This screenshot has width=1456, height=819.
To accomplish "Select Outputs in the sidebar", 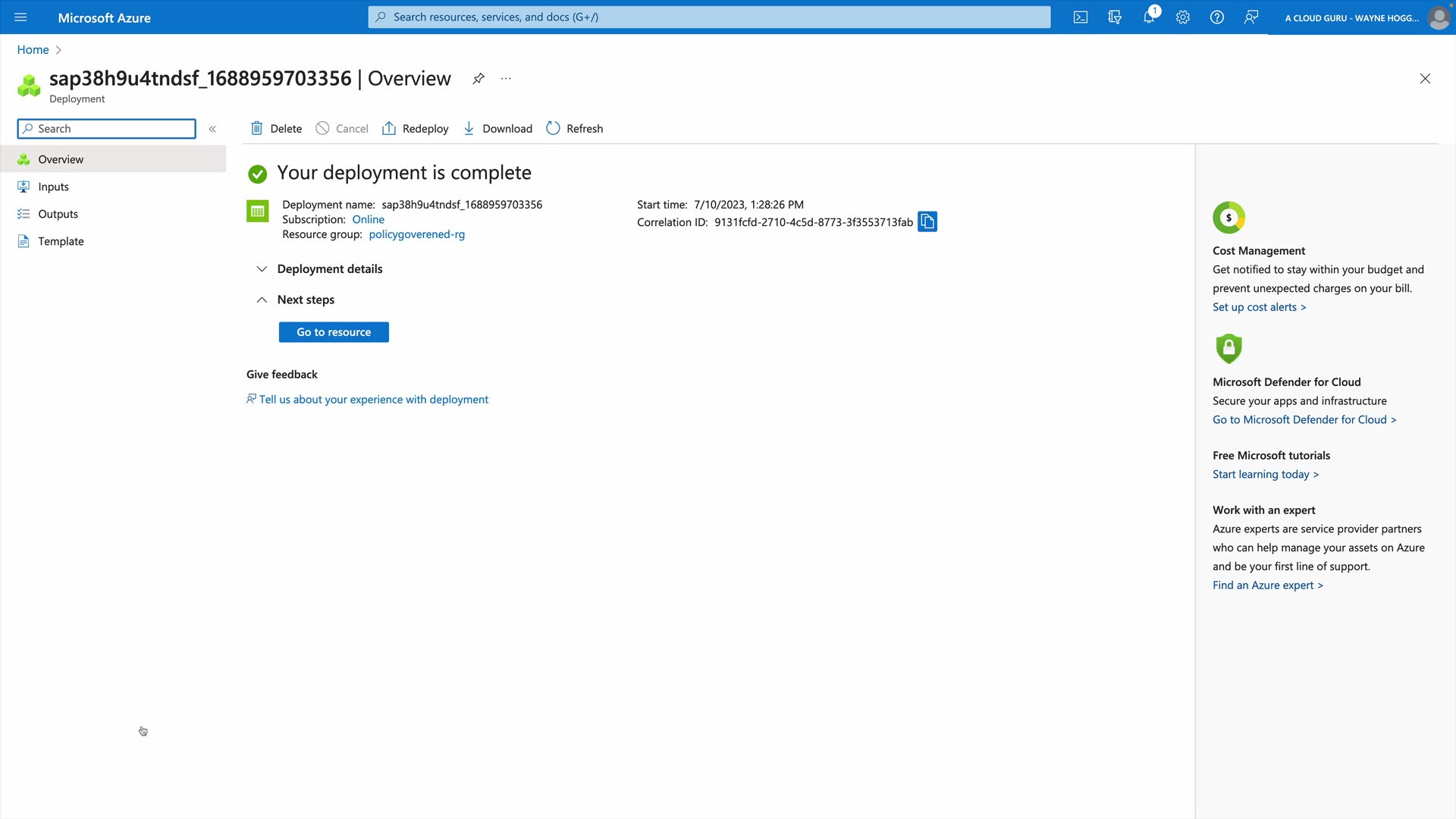I will [58, 214].
